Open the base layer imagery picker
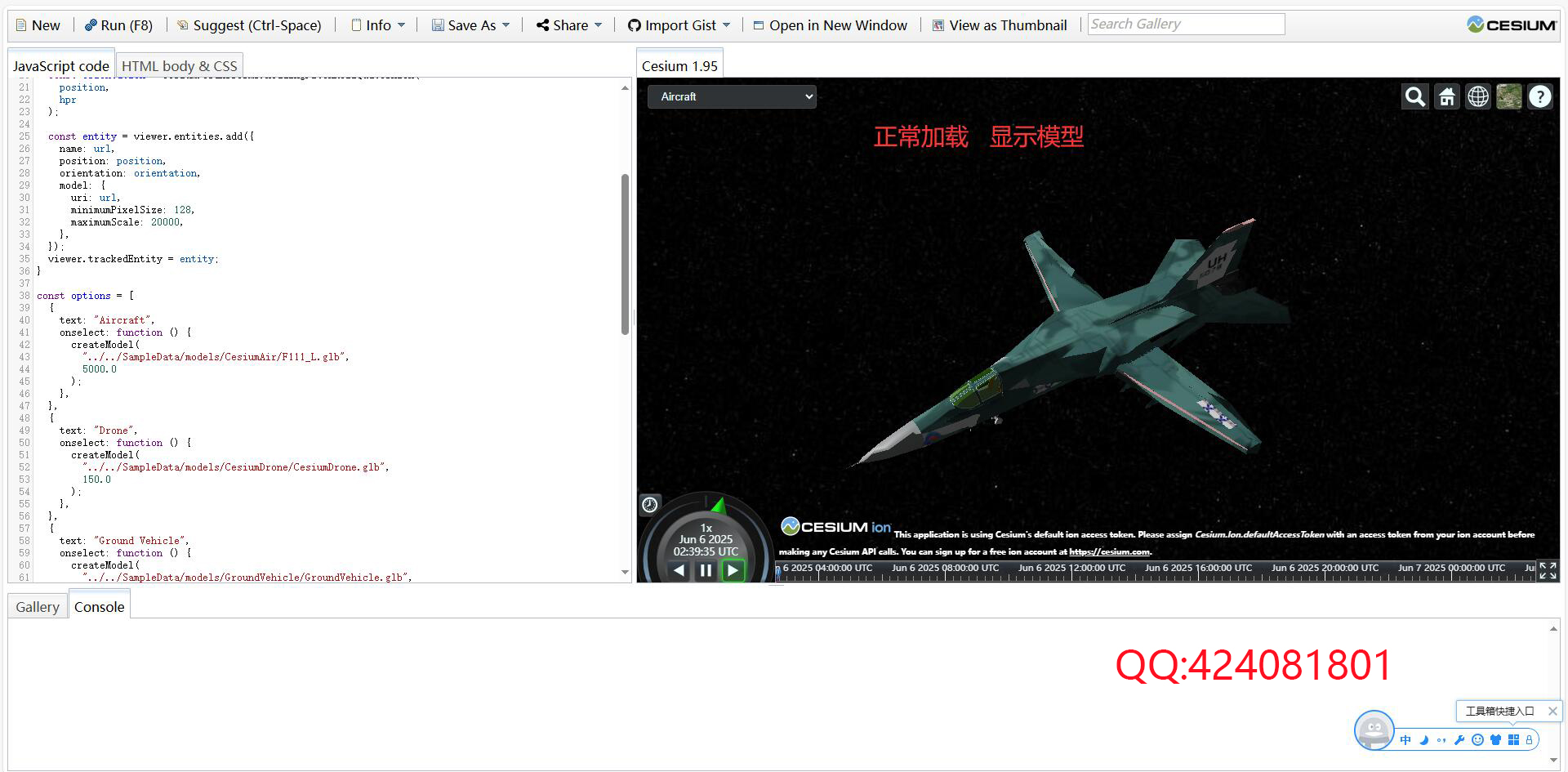Screen dimensions: 1568x772 tap(1508, 96)
